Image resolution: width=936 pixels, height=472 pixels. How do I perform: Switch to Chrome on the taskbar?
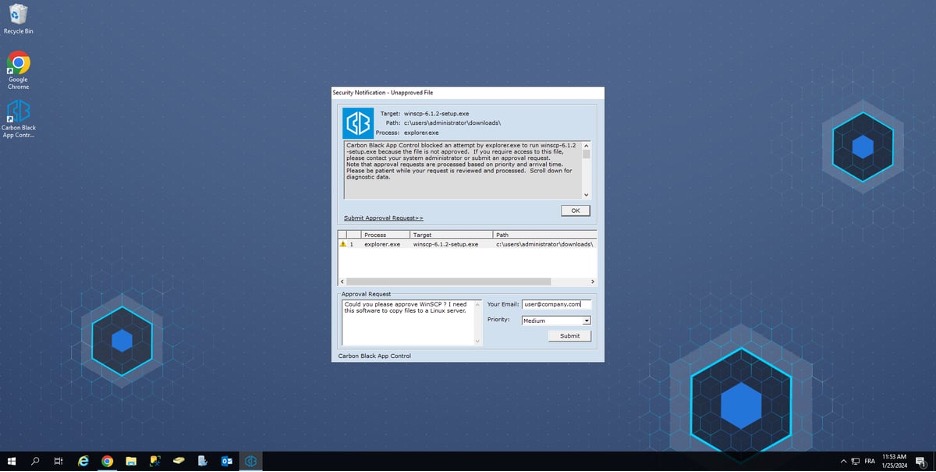point(107,461)
